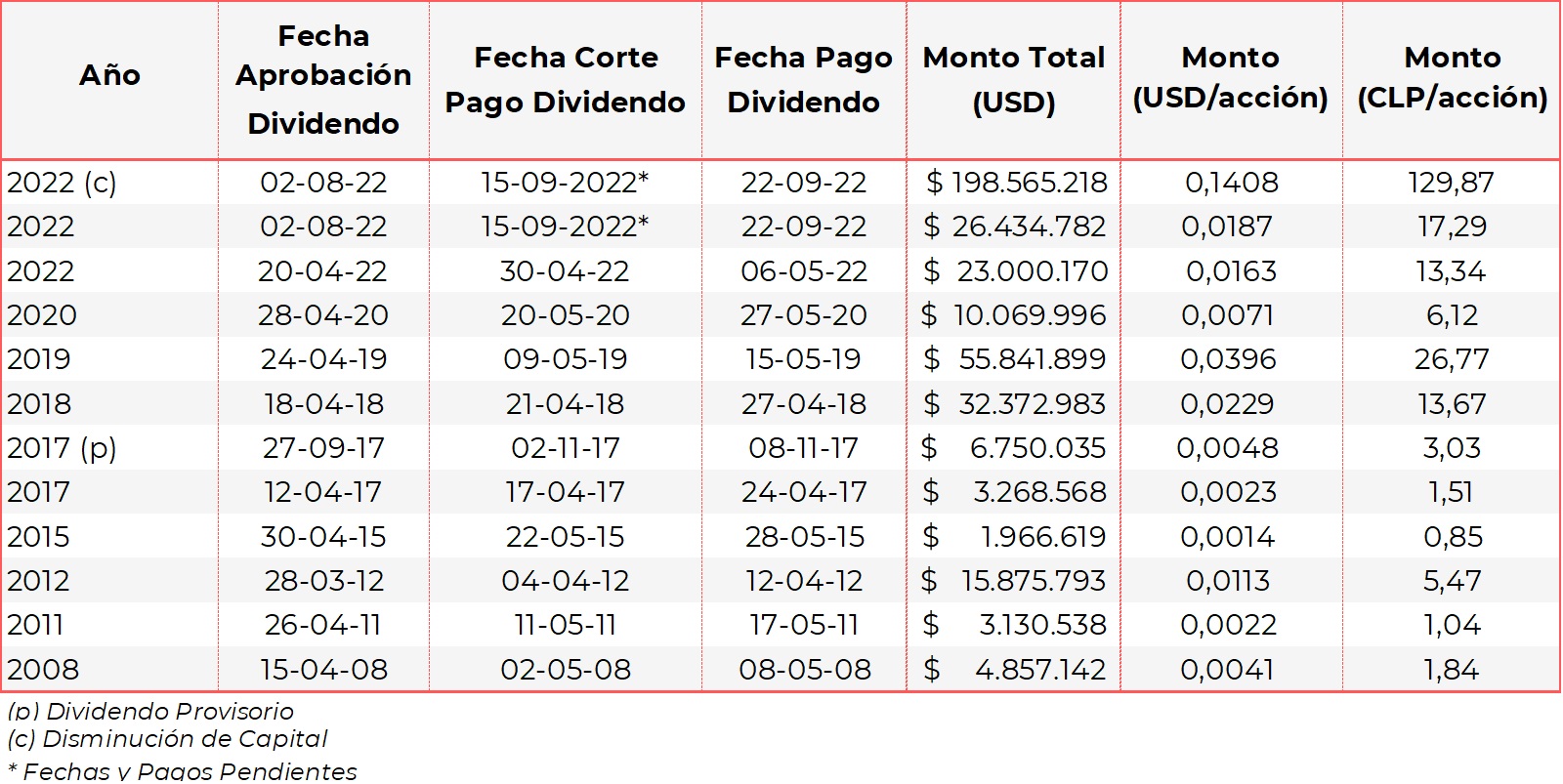1563x784 pixels.
Task: Click the Monto (CLP/acción) column header
Action: [1452, 78]
